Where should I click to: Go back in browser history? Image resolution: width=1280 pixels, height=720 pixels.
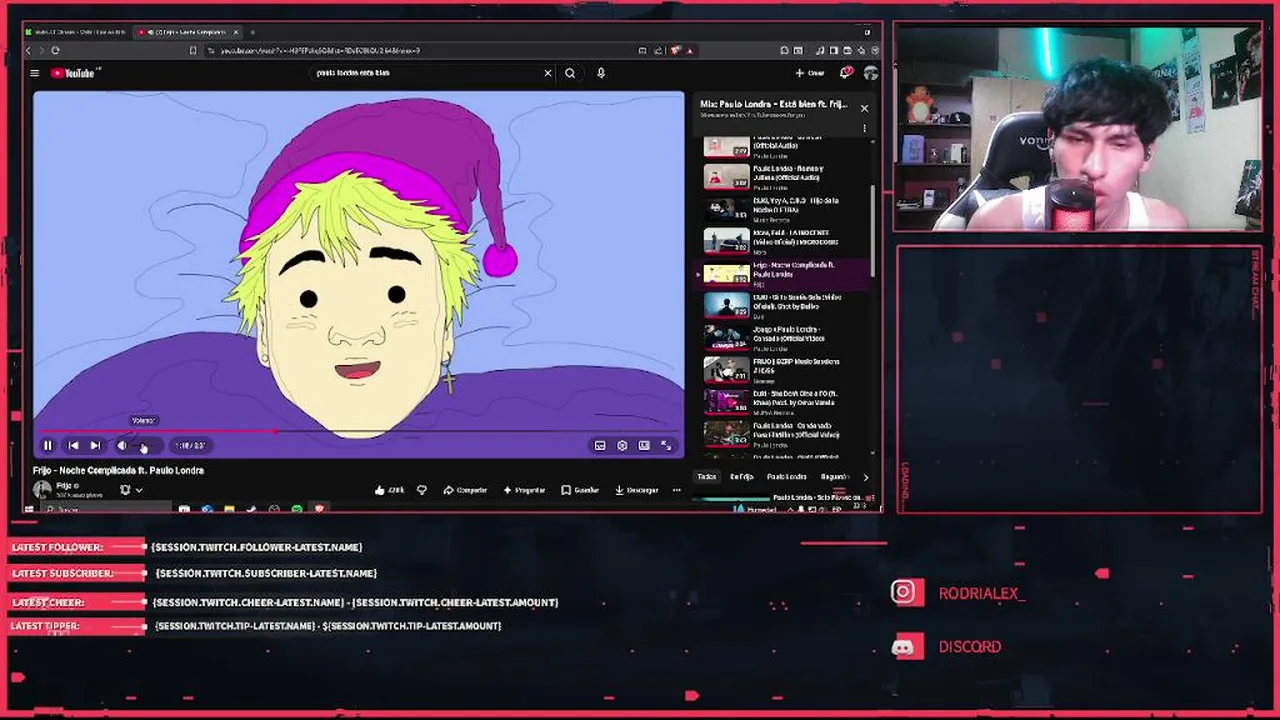click(x=28, y=50)
